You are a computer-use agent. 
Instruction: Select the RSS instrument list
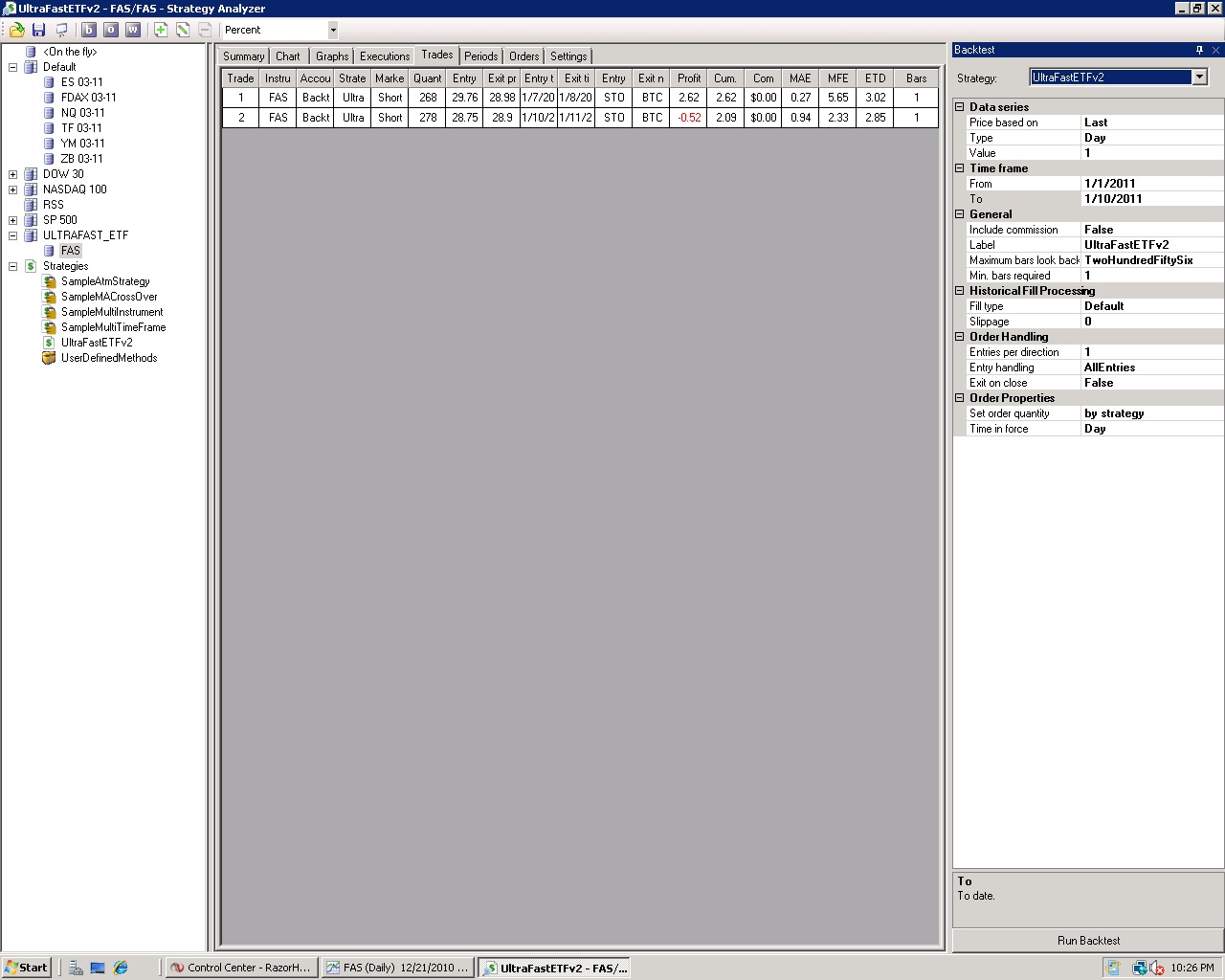click(54, 205)
